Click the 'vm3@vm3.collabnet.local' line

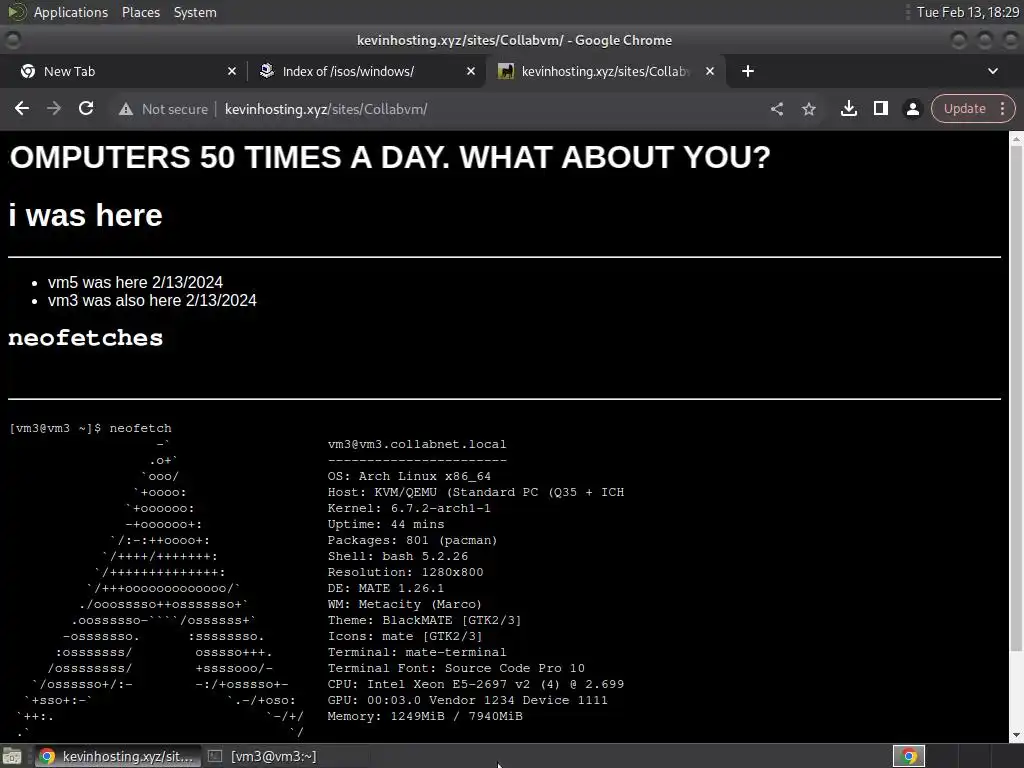click(x=417, y=444)
